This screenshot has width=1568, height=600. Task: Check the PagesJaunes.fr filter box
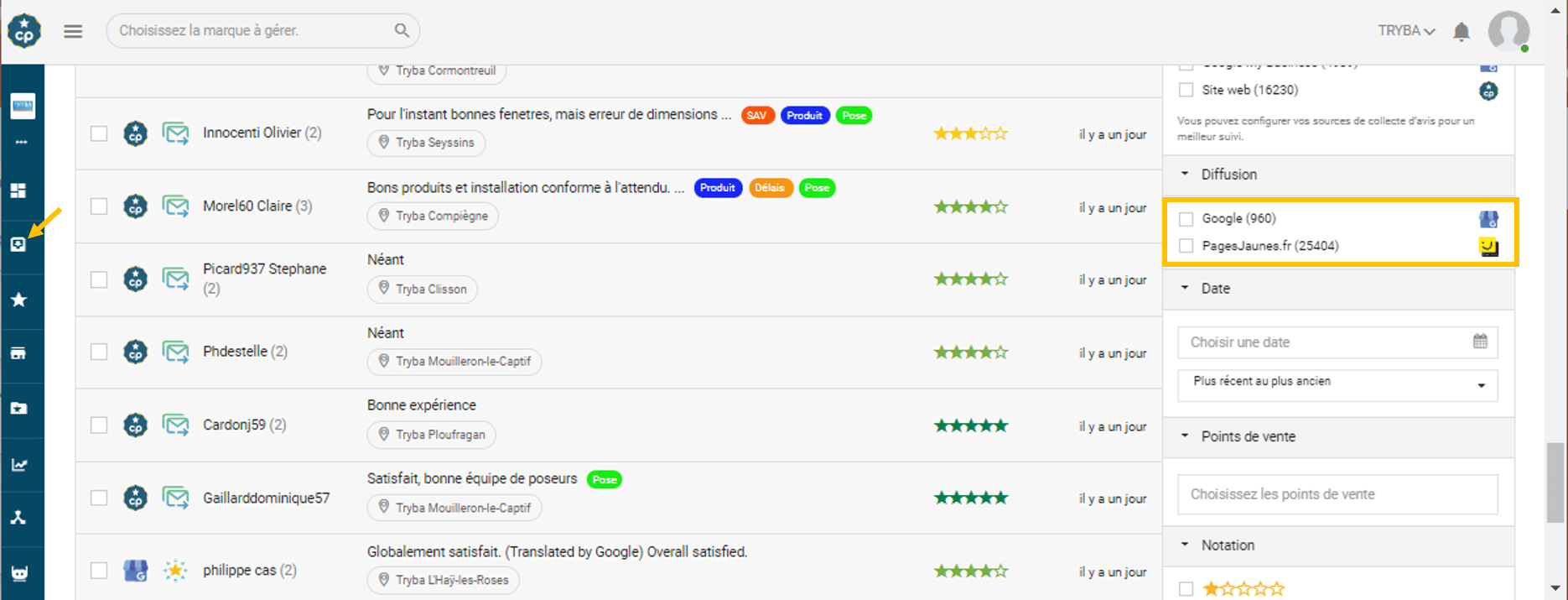1186,246
